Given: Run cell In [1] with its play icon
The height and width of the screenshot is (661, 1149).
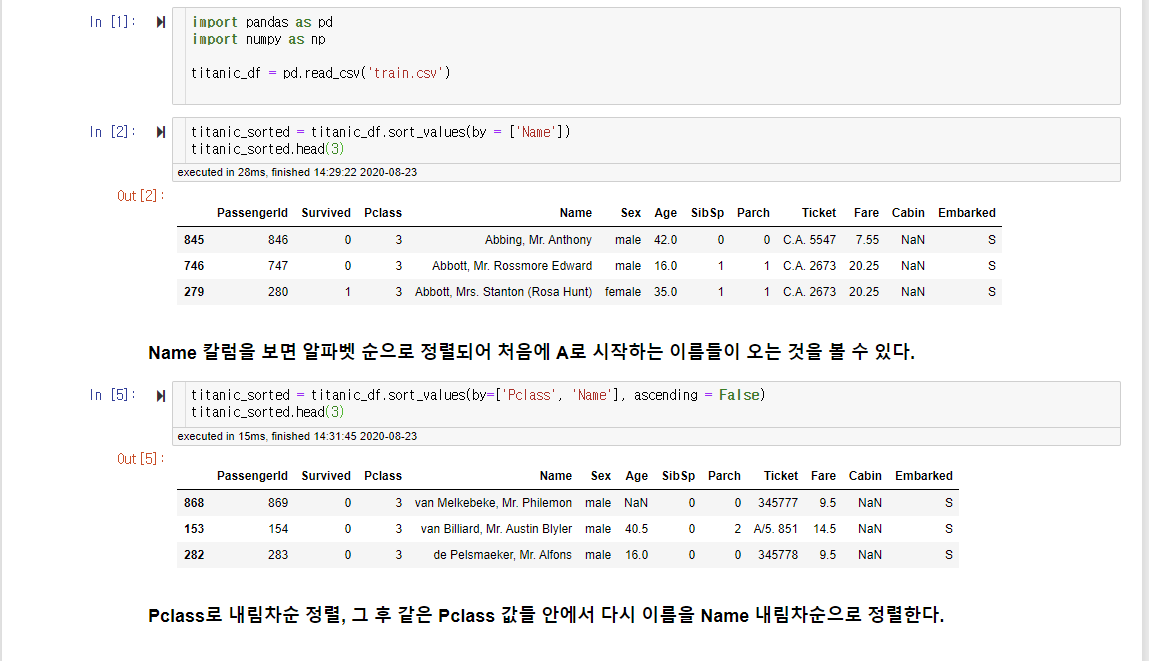Looking at the screenshot, I should (161, 22).
